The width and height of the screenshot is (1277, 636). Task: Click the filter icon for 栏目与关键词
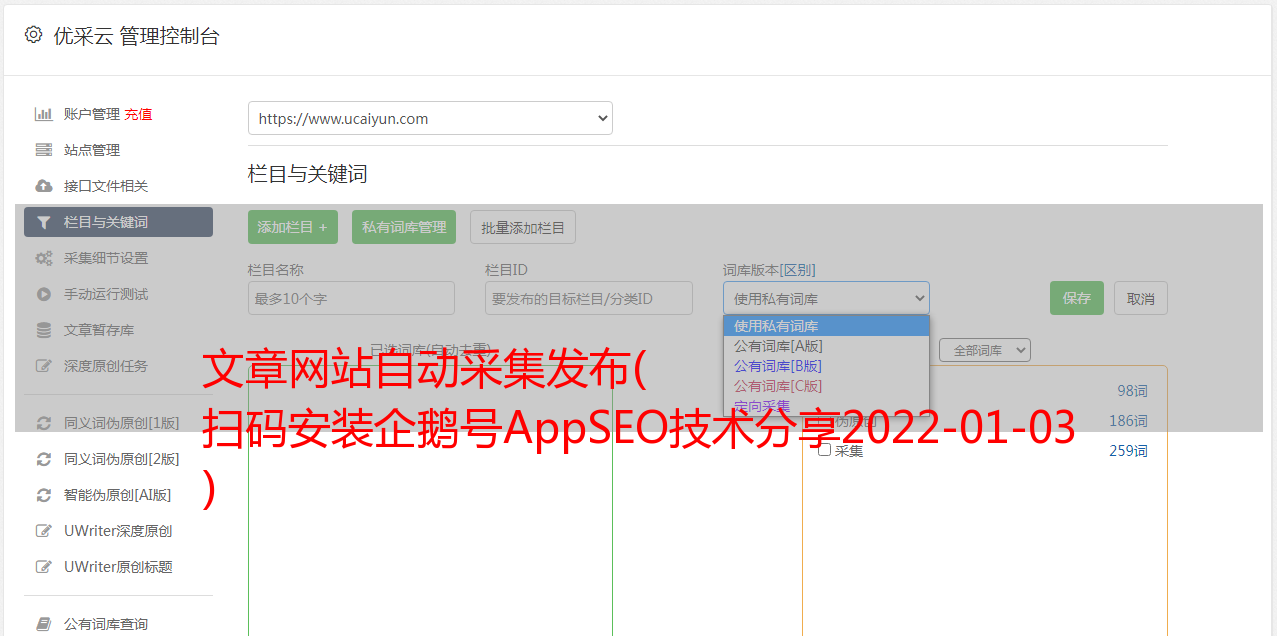point(44,222)
